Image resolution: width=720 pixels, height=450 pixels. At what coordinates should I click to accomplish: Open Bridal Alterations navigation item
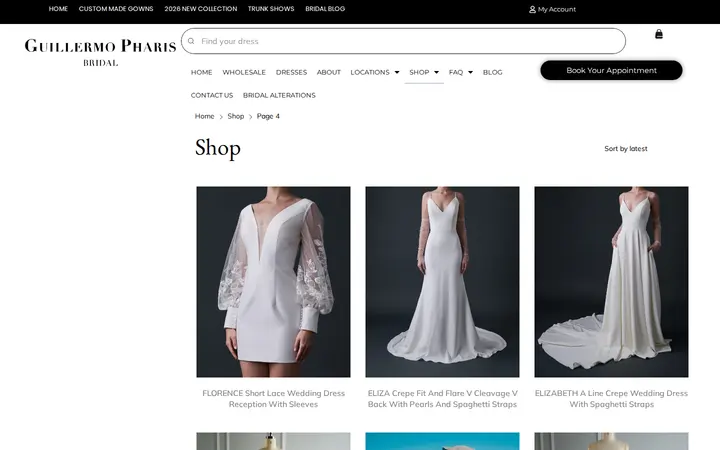point(279,95)
